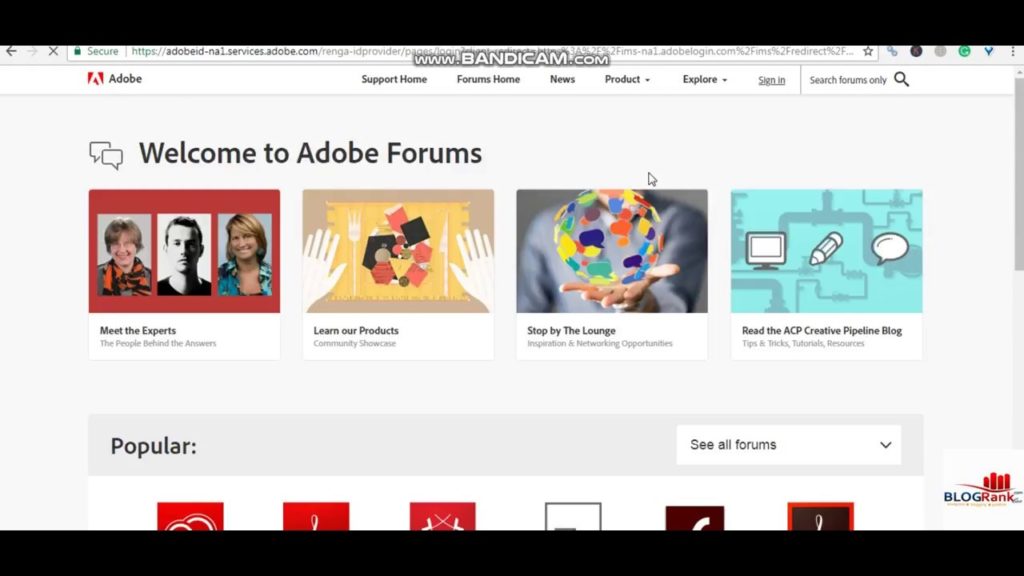Click the Learn our Products thumbnail image
The image size is (1024, 576).
point(398,251)
